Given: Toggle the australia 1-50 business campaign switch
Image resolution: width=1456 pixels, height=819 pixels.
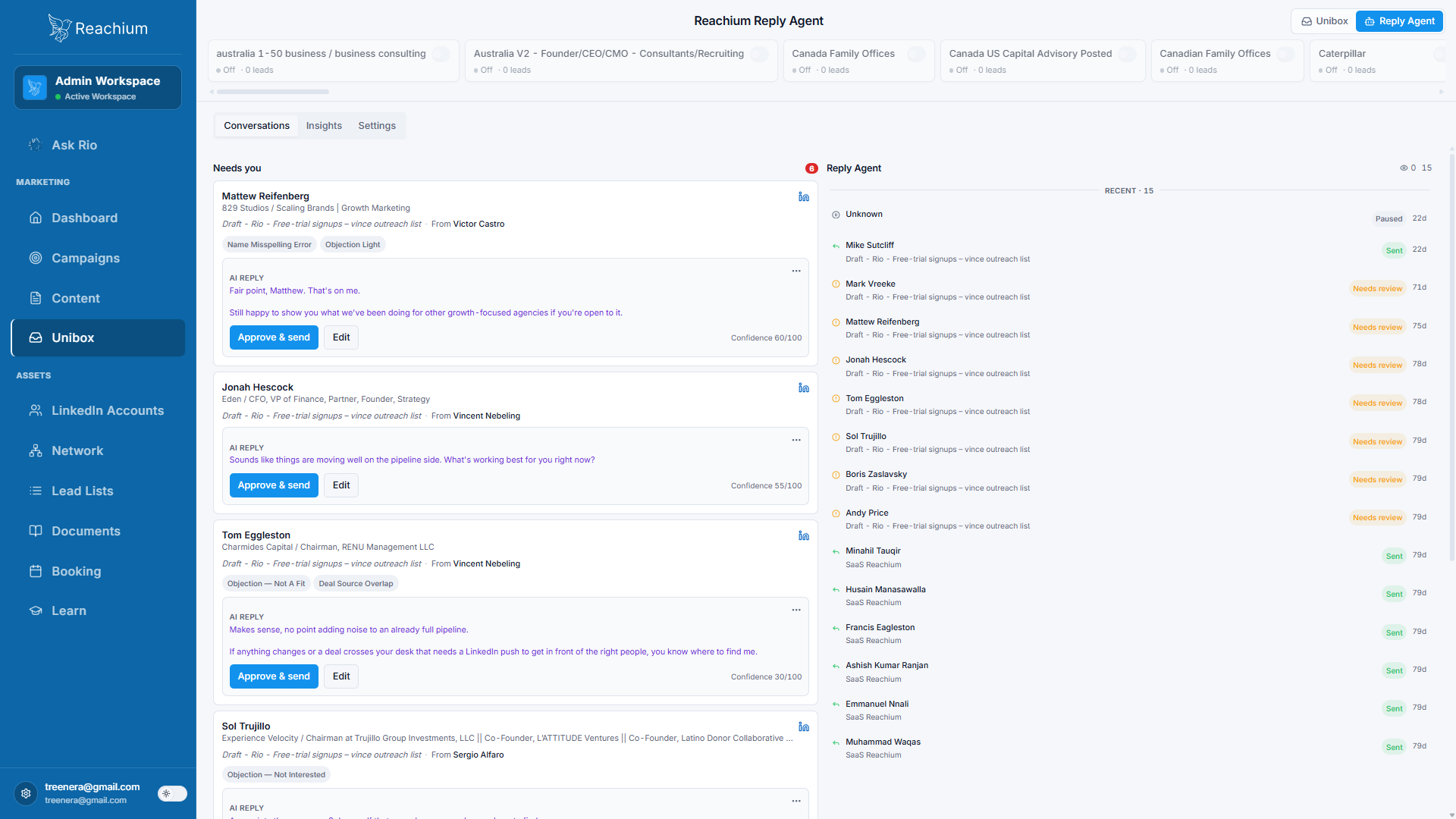Looking at the screenshot, I should point(441,54).
